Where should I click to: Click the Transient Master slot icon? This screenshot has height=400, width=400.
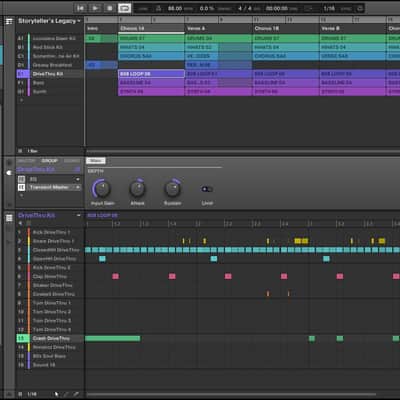point(21,187)
